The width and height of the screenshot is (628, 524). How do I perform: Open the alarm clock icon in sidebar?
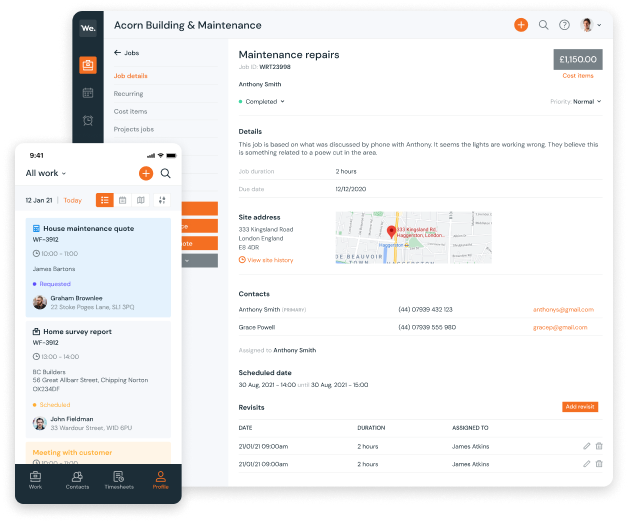click(88, 120)
